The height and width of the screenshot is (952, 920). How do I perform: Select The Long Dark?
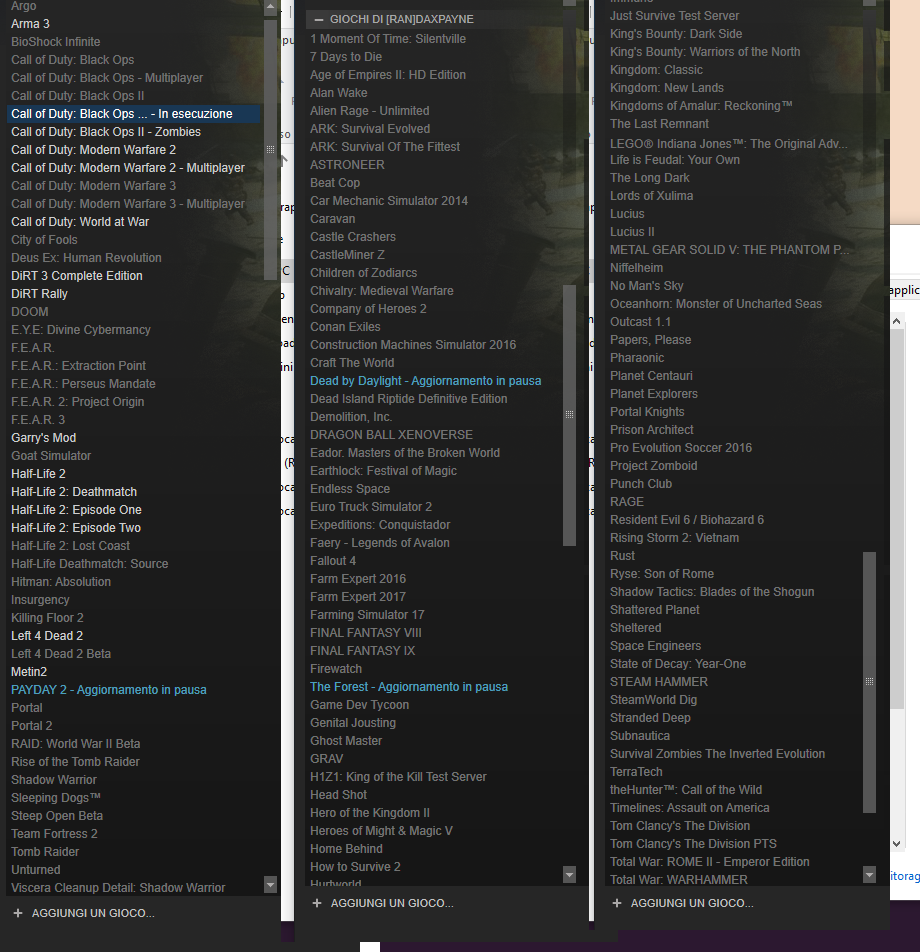650,178
